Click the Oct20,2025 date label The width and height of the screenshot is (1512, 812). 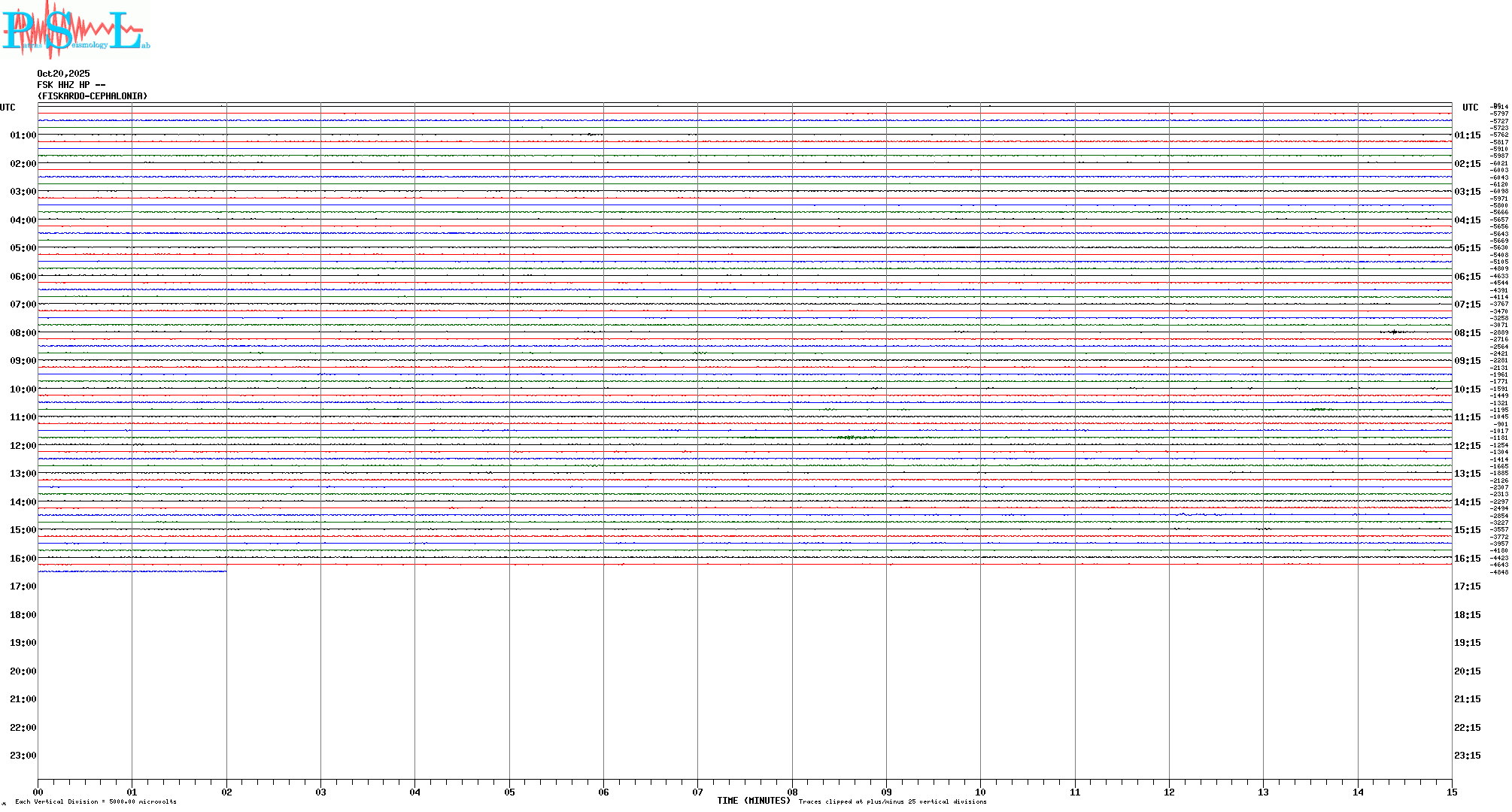63,74
